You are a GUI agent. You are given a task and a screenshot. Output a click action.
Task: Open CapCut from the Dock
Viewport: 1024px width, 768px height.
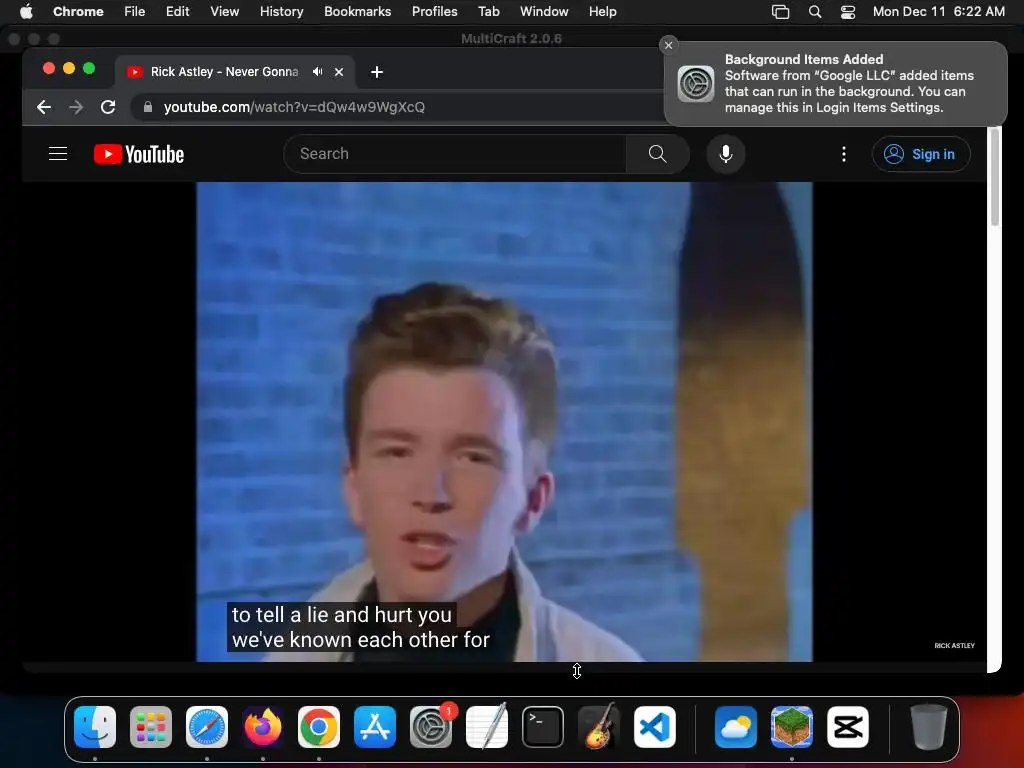[848, 727]
